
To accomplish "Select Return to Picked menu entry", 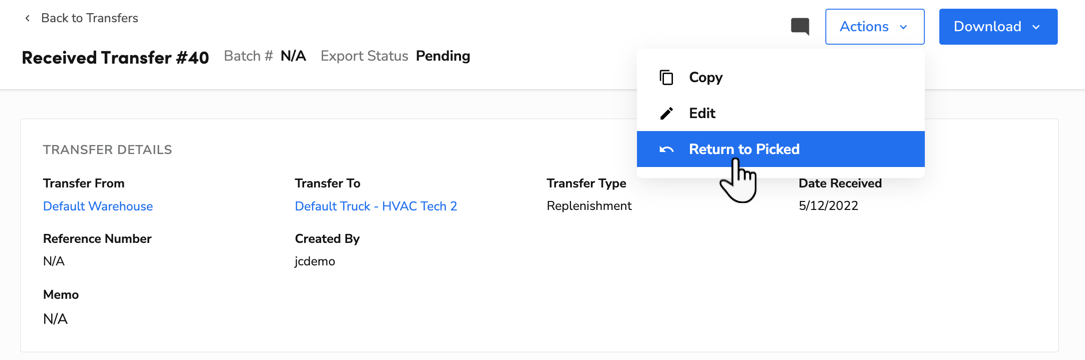I will click(x=781, y=149).
